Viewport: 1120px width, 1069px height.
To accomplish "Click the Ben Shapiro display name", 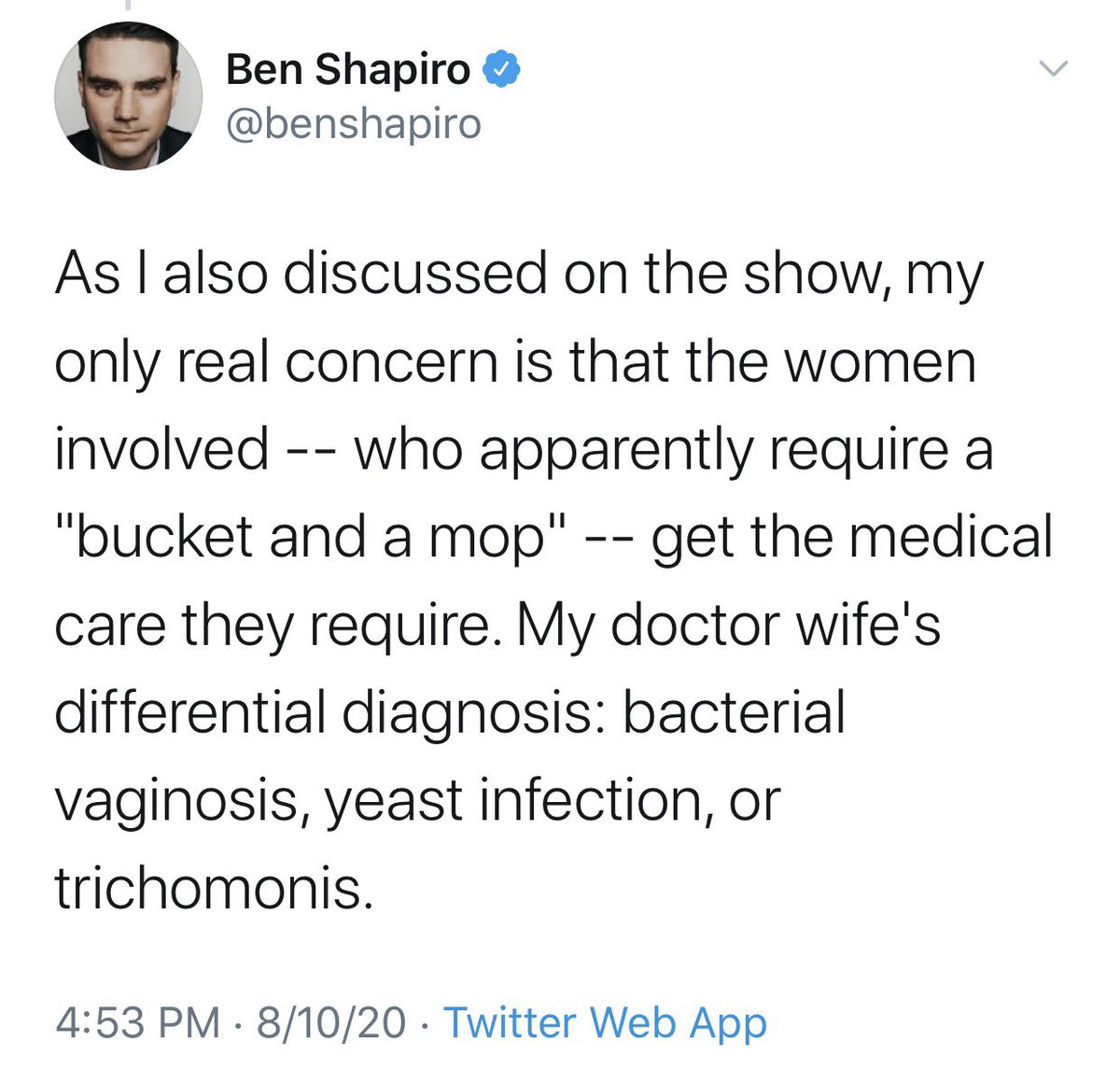I will pyautogui.click(x=348, y=70).
